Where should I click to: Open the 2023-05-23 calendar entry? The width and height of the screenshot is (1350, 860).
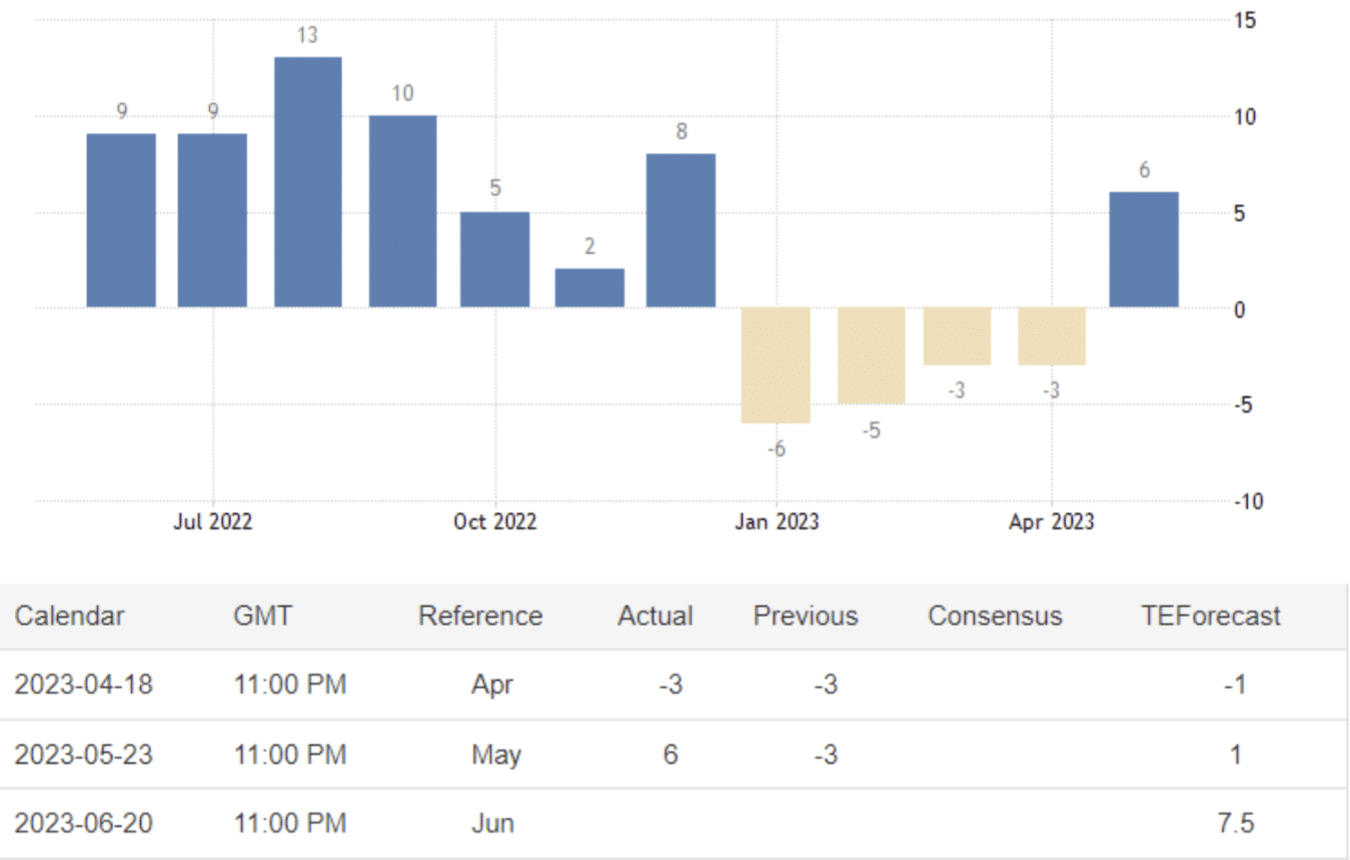click(x=83, y=754)
